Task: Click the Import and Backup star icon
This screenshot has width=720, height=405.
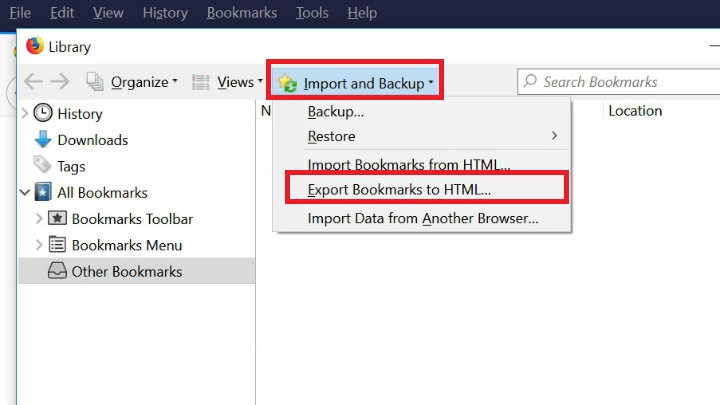Action: point(288,83)
